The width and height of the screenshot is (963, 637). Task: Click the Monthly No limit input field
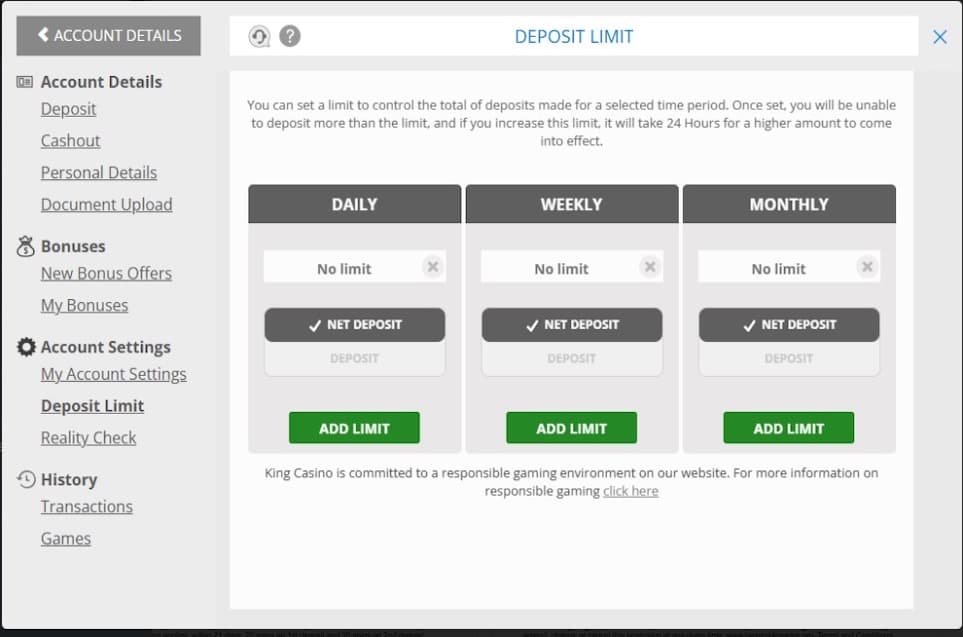point(789,267)
